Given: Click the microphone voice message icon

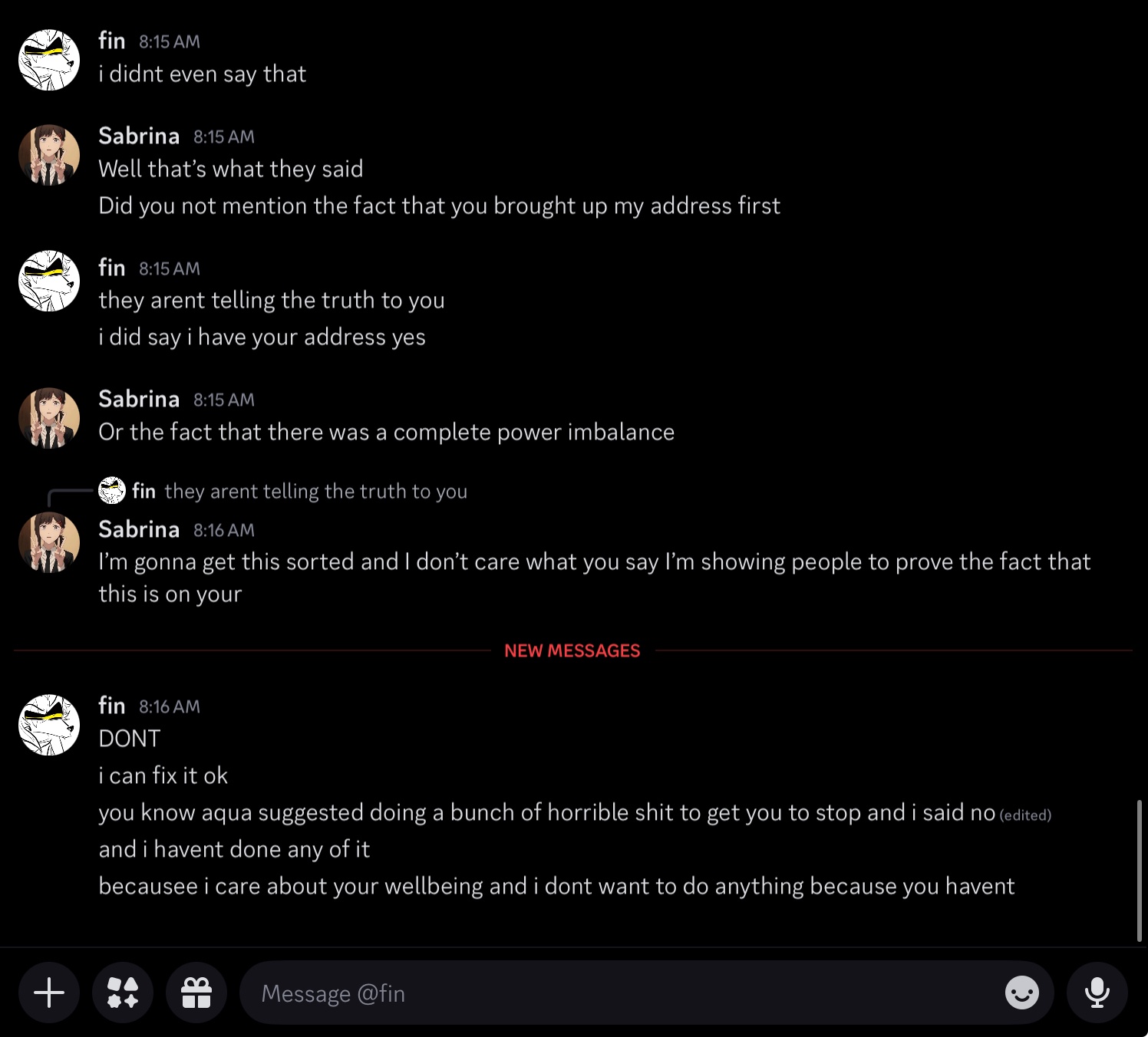Looking at the screenshot, I should (x=1097, y=993).
